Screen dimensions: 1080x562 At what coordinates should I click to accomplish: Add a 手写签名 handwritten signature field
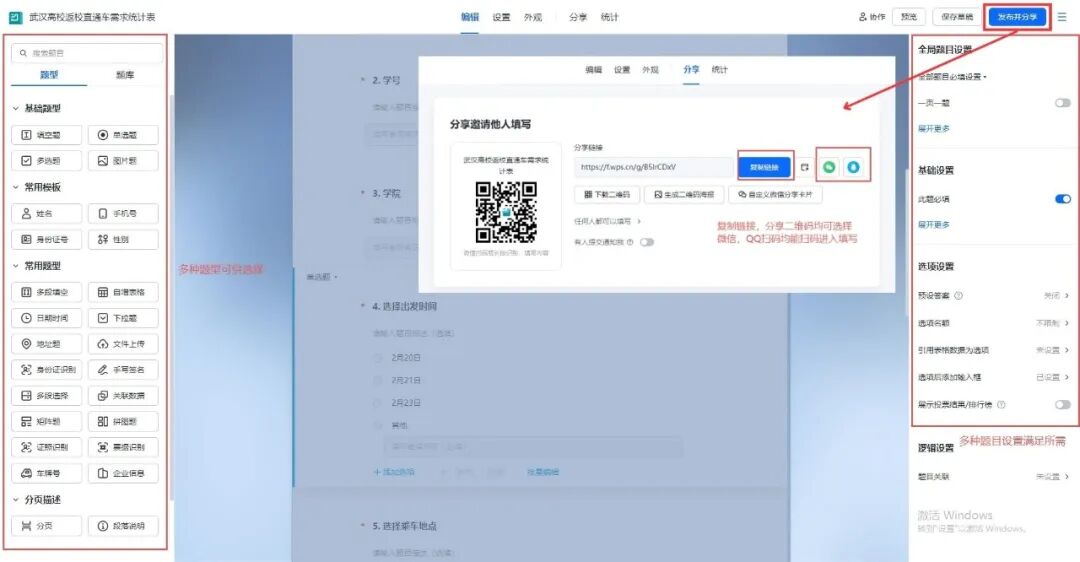pos(123,370)
